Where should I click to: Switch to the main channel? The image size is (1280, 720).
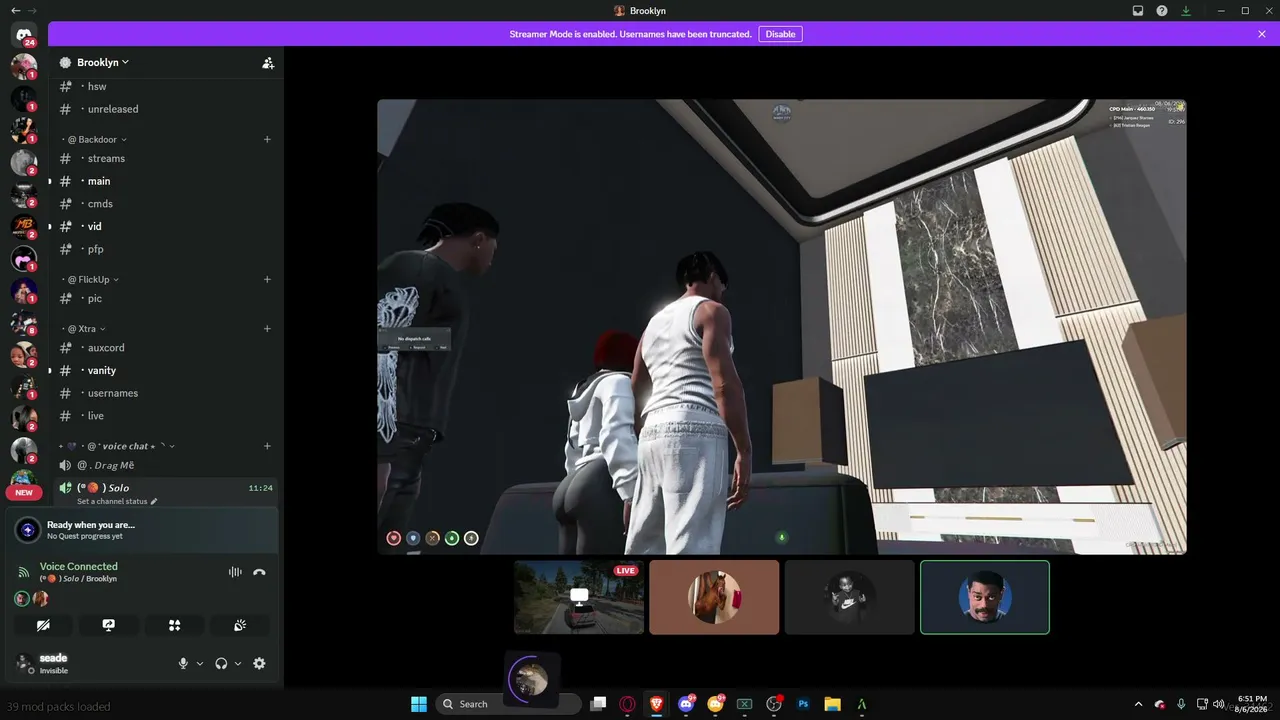[x=164, y=181]
